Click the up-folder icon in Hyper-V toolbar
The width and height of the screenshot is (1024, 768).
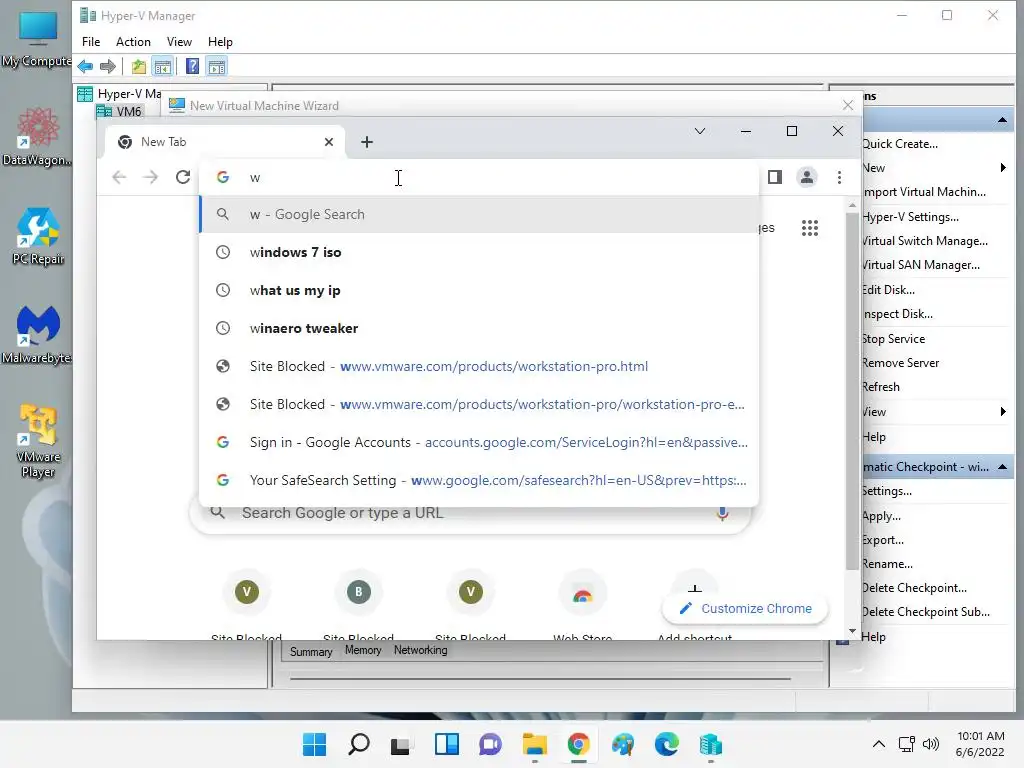[138, 67]
